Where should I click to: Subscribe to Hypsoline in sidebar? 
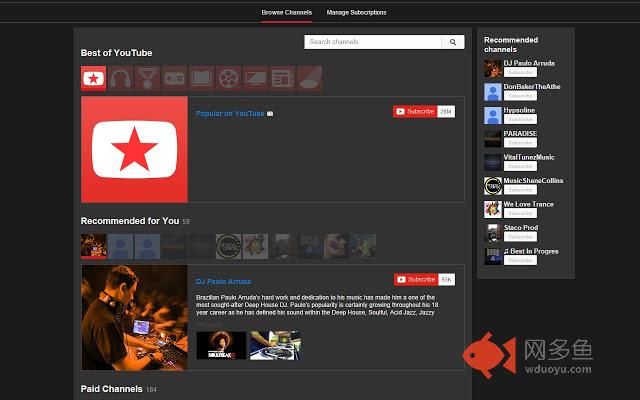coord(520,119)
